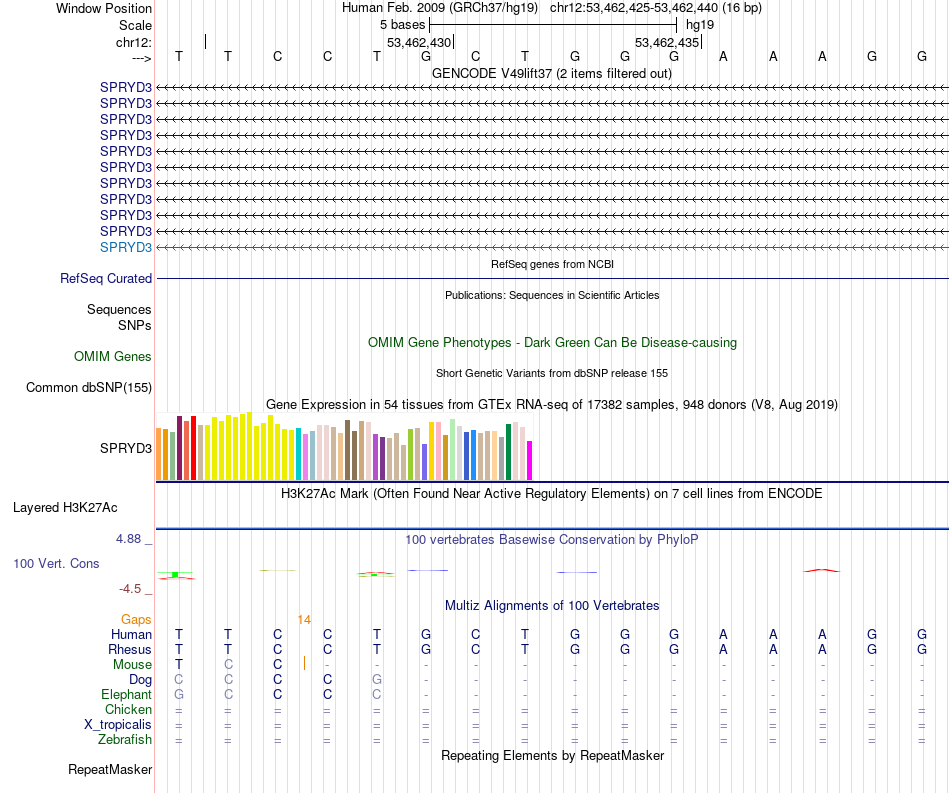Click the Window Position label
The height and width of the screenshot is (793, 950).
[104, 8]
